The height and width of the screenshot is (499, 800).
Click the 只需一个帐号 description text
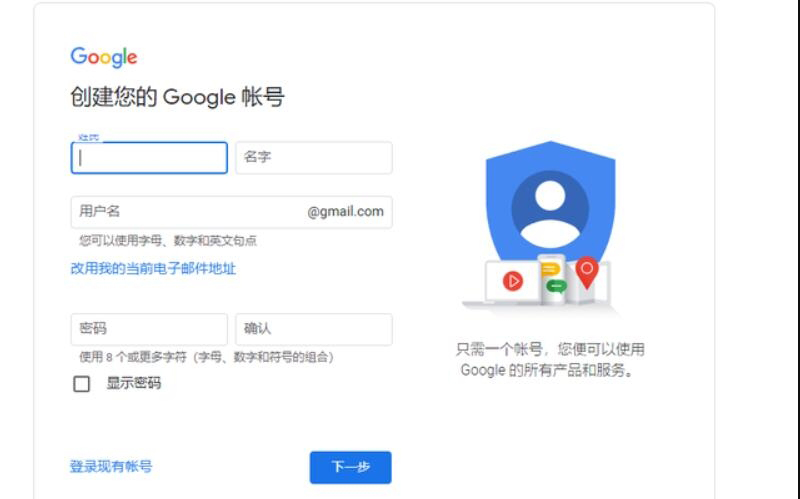point(550,360)
